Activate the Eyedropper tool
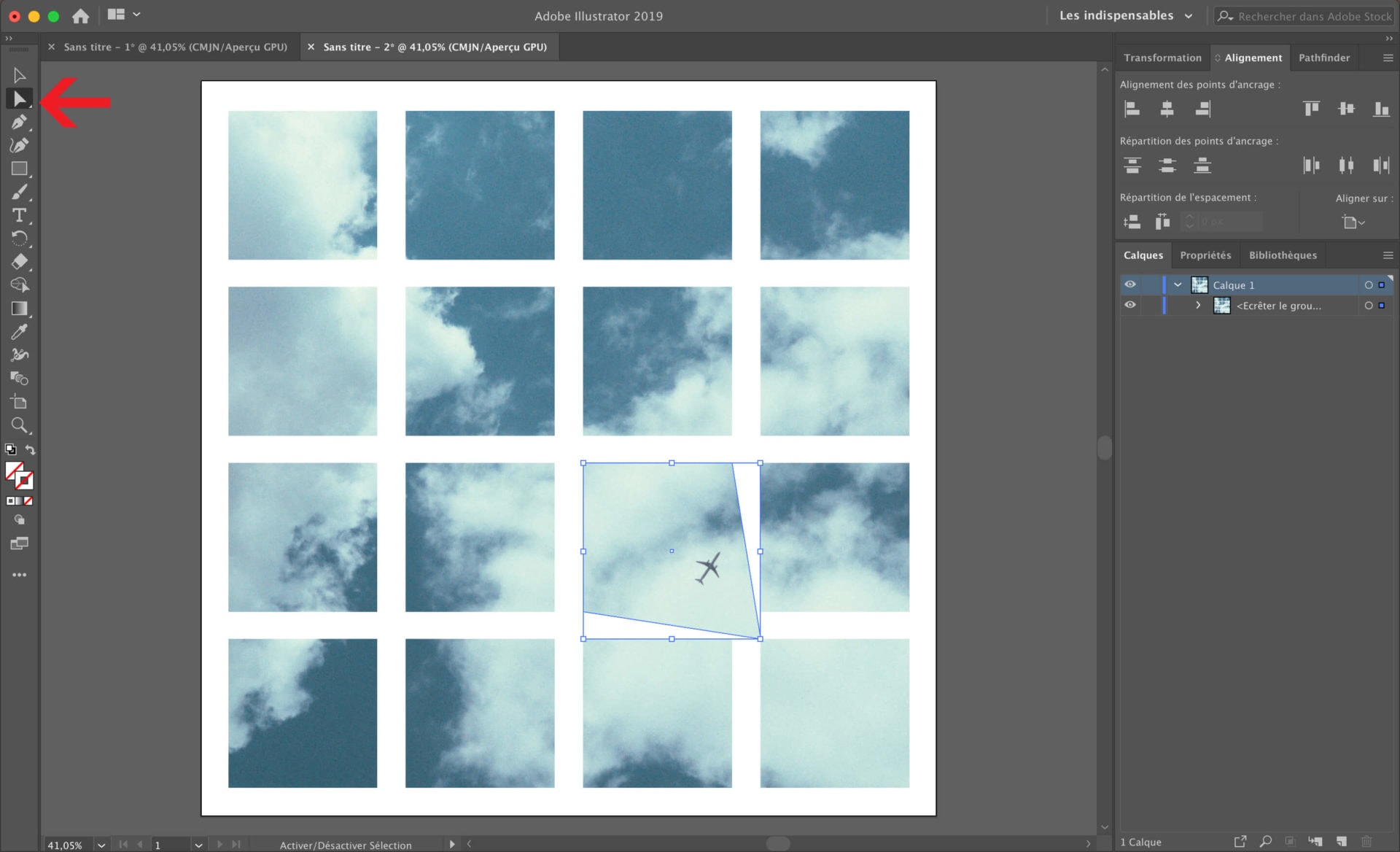 tap(19, 332)
